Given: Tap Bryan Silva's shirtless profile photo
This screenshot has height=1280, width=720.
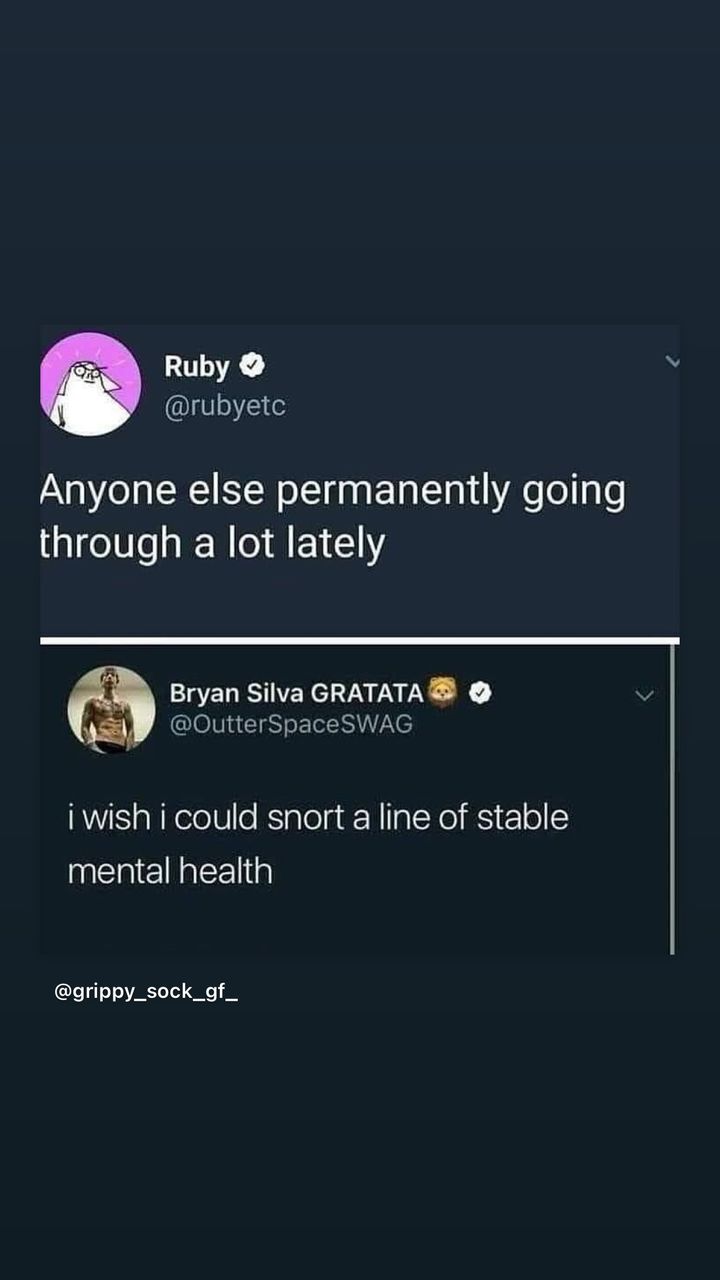Looking at the screenshot, I should 111,709.
